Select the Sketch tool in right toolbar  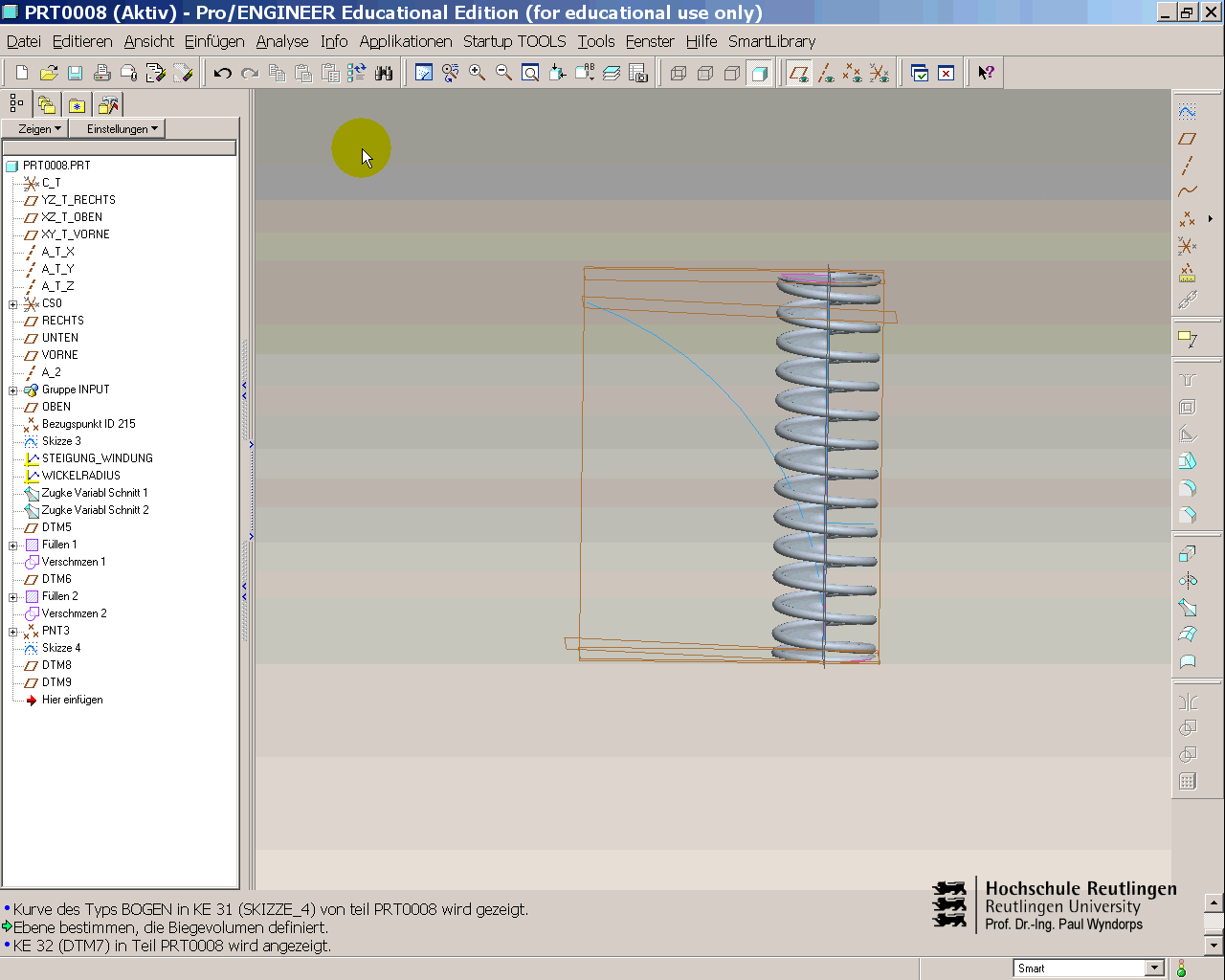1188,112
